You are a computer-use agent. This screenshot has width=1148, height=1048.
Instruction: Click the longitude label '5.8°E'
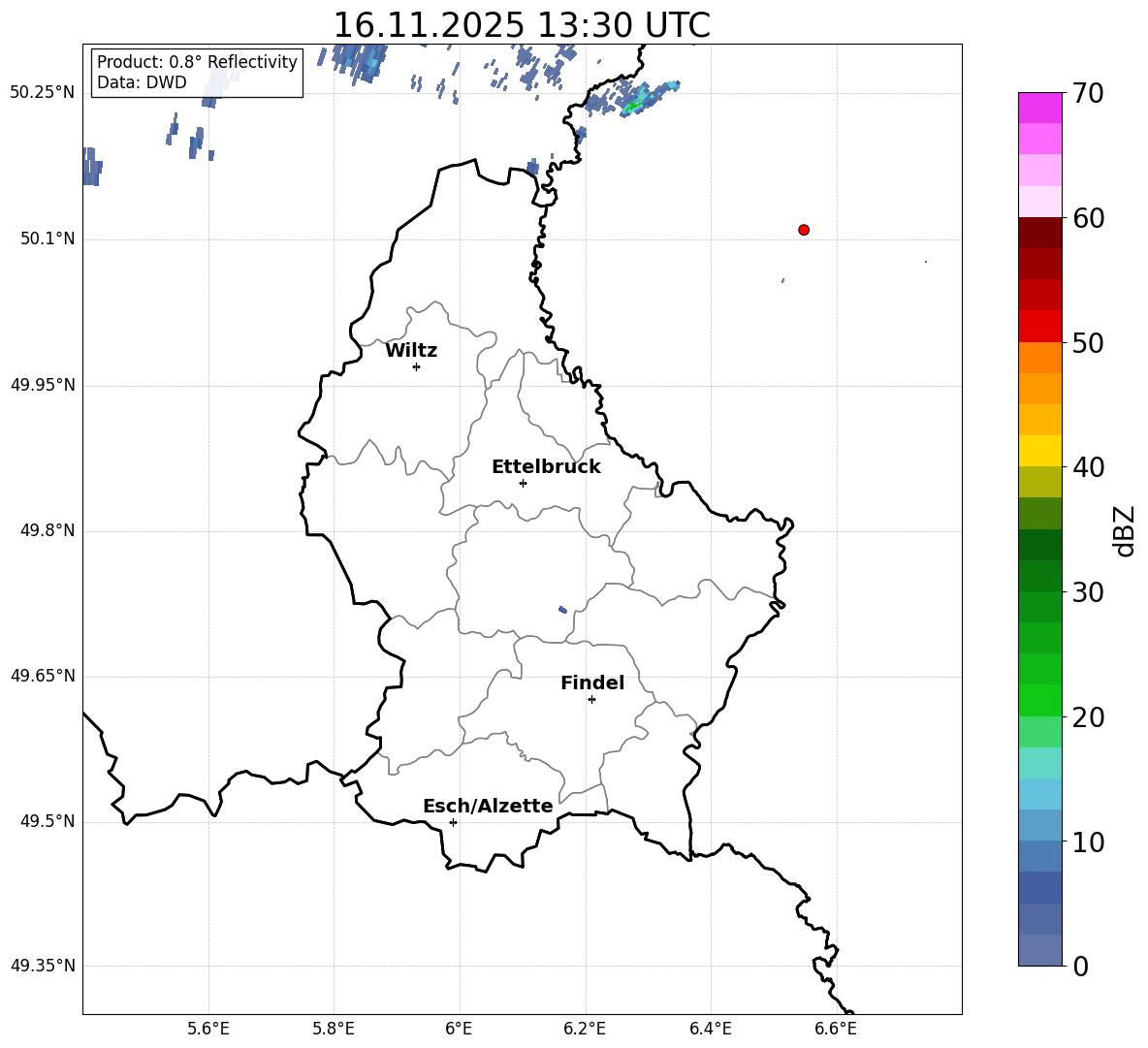pyautogui.click(x=334, y=1029)
